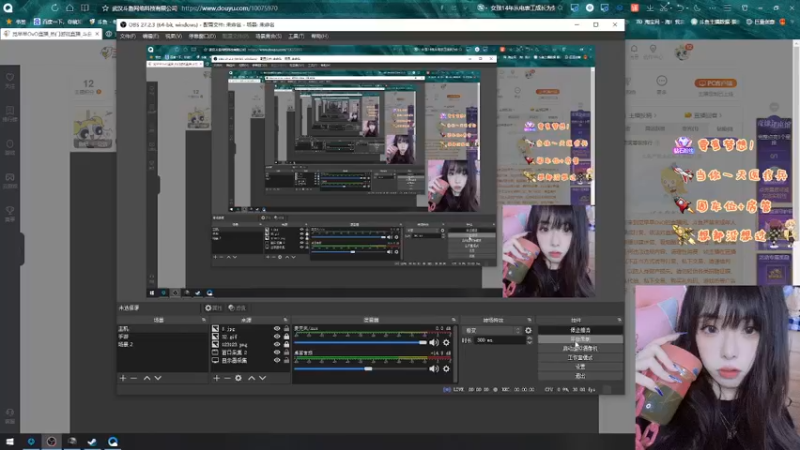Enable 工作室模式 studio mode

tap(580, 358)
